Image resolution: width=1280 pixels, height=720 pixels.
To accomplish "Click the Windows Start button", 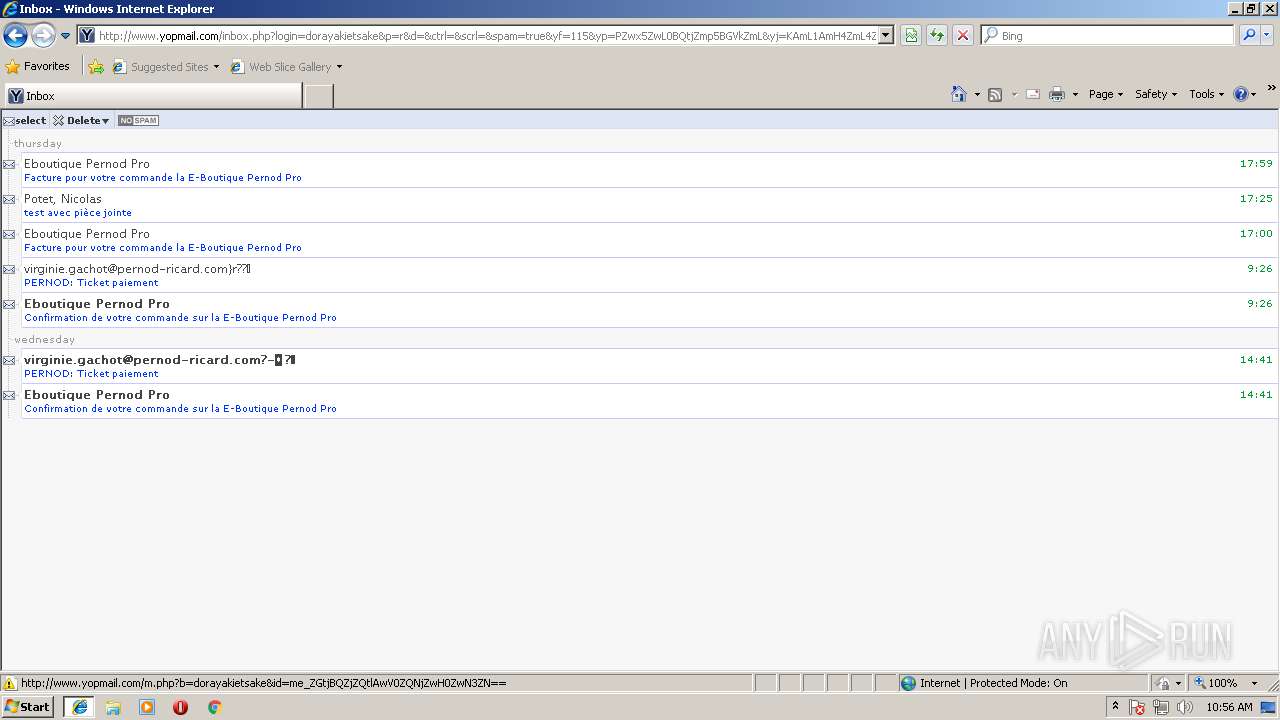I will click(x=27, y=707).
